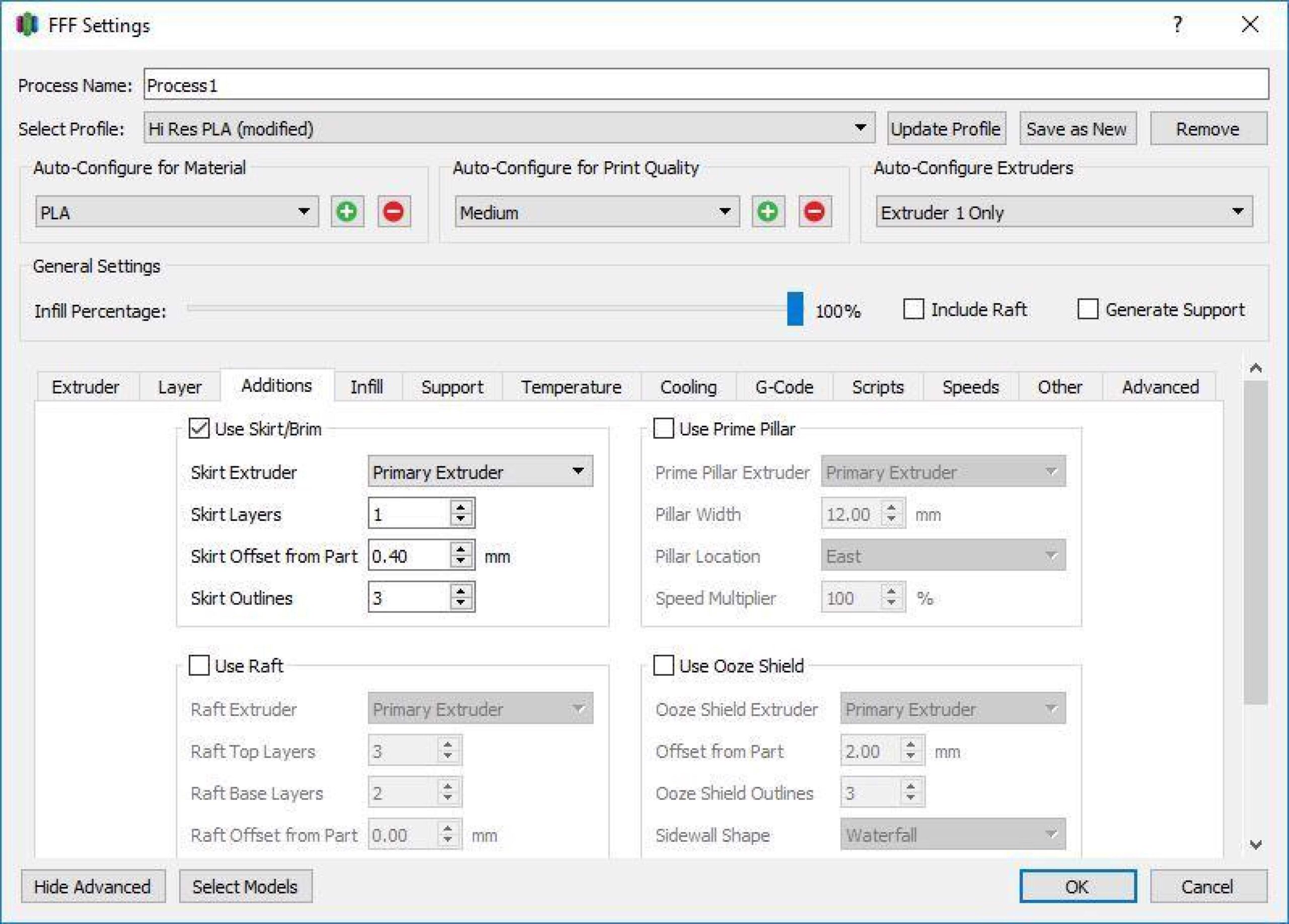
Task: Increase Skirt Offset from Part value
Action: point(461,549)
